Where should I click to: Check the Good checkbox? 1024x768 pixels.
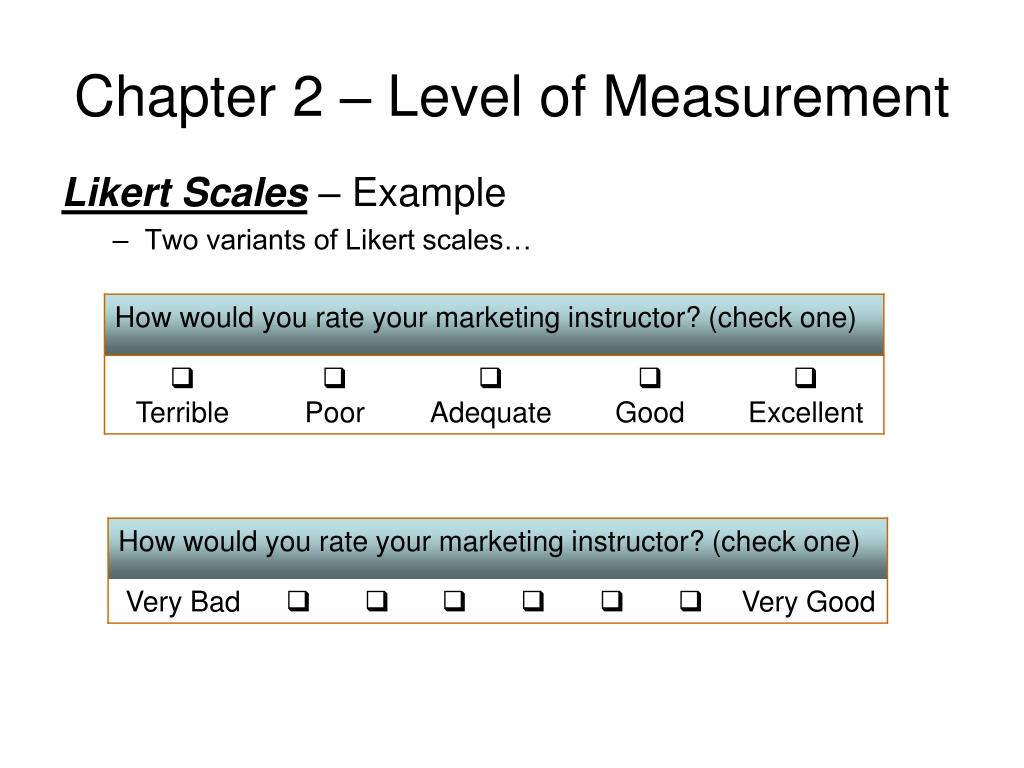pos(650,377)
